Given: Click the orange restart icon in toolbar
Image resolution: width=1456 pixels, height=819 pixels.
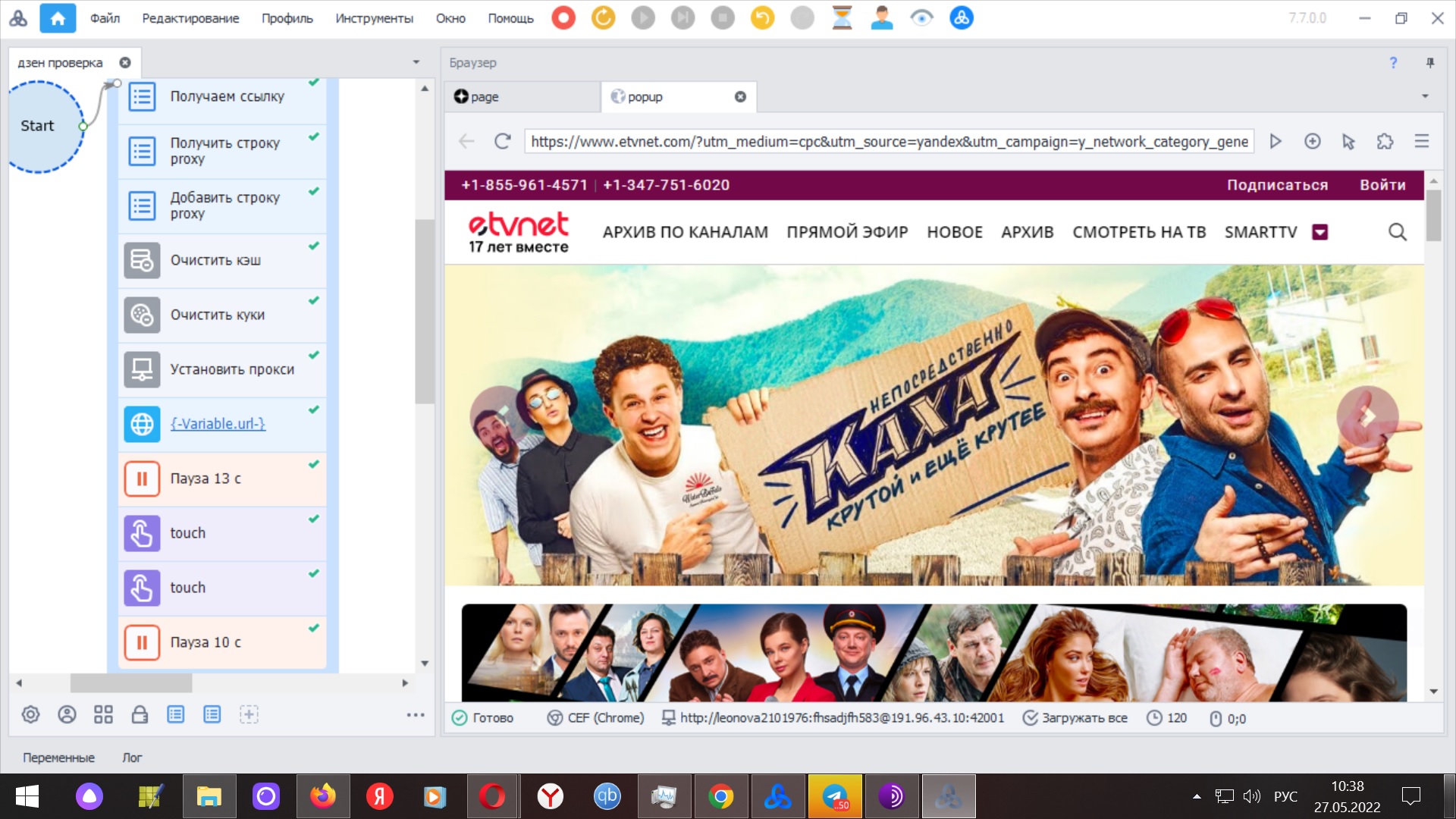Looking at the screenshot, I should click(603, 17).
